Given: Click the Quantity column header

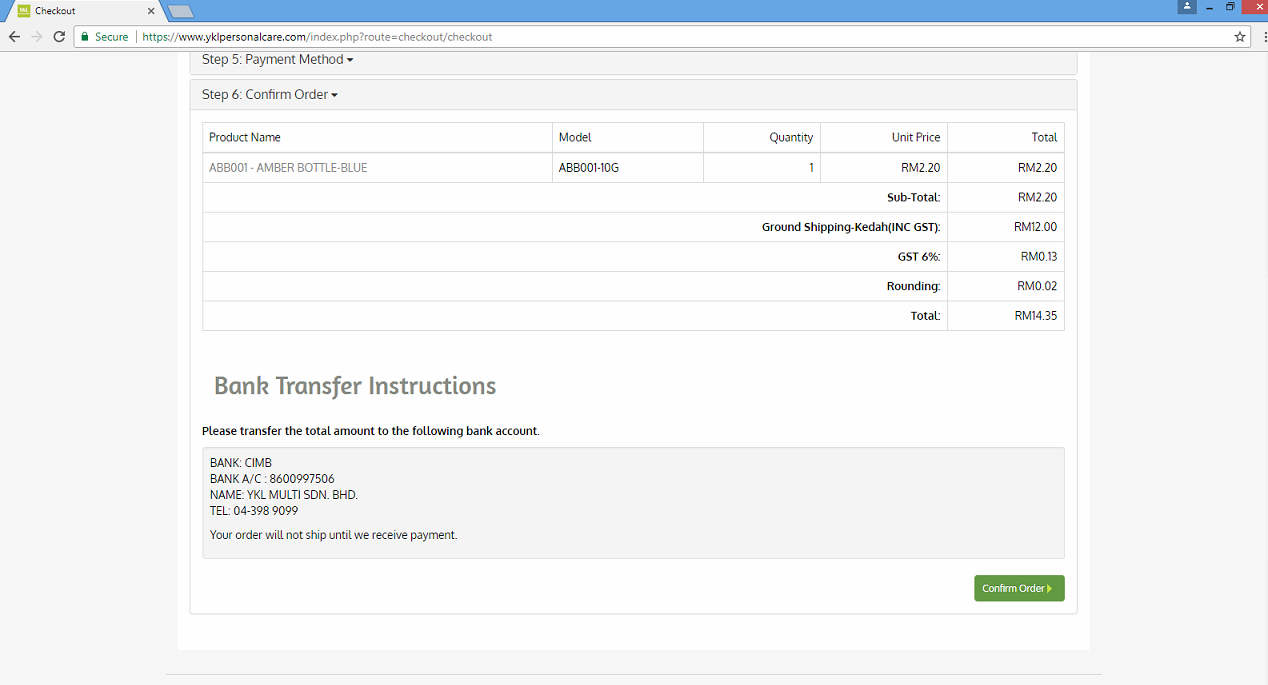Looking at the screenshot, I should point(791,138).
